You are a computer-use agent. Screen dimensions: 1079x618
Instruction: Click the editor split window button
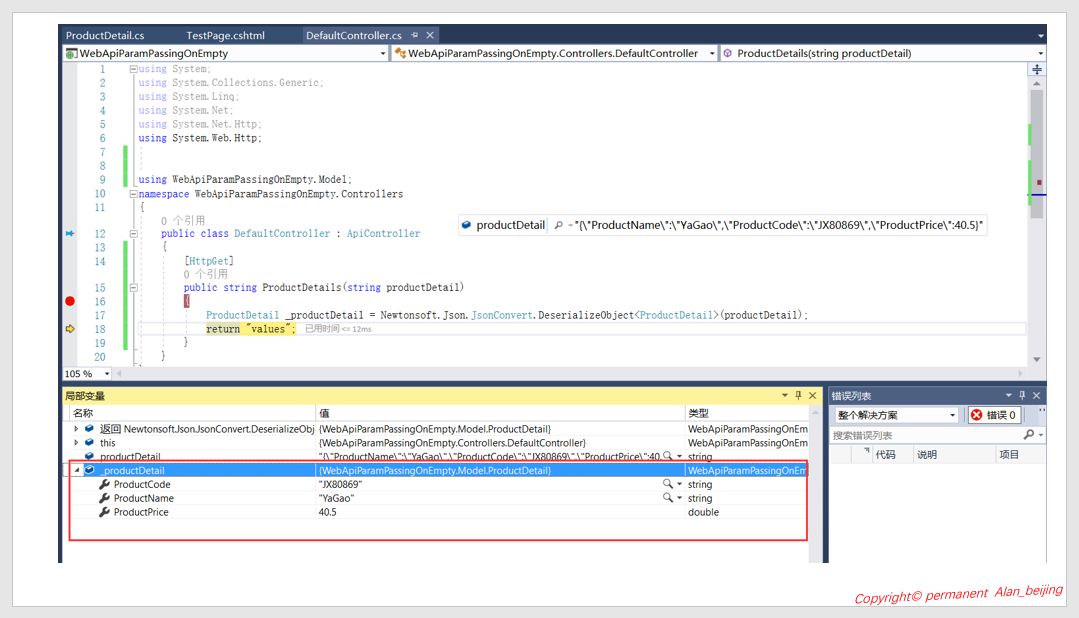pyautogui.click(x=1036, y=69)
